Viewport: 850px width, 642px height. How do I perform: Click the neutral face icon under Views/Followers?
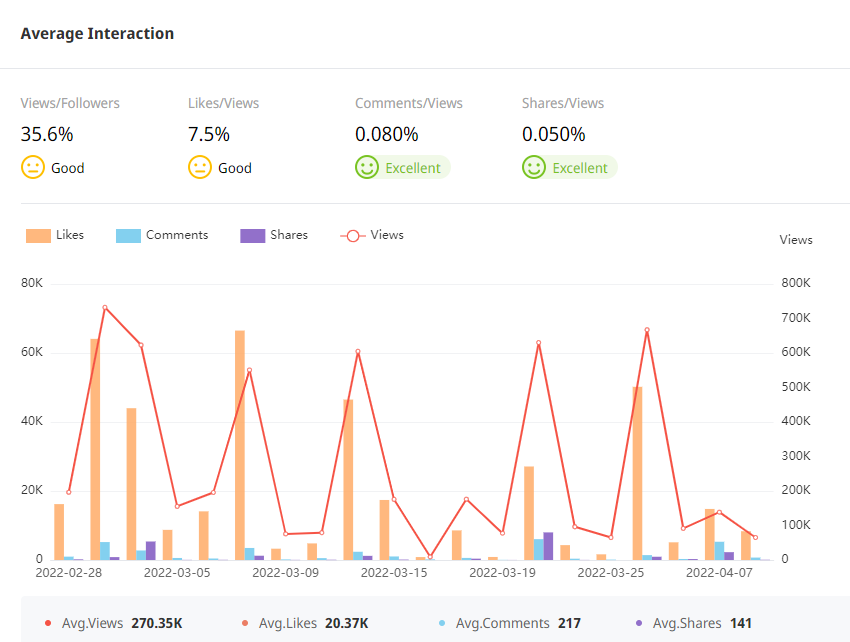(33, 168)
